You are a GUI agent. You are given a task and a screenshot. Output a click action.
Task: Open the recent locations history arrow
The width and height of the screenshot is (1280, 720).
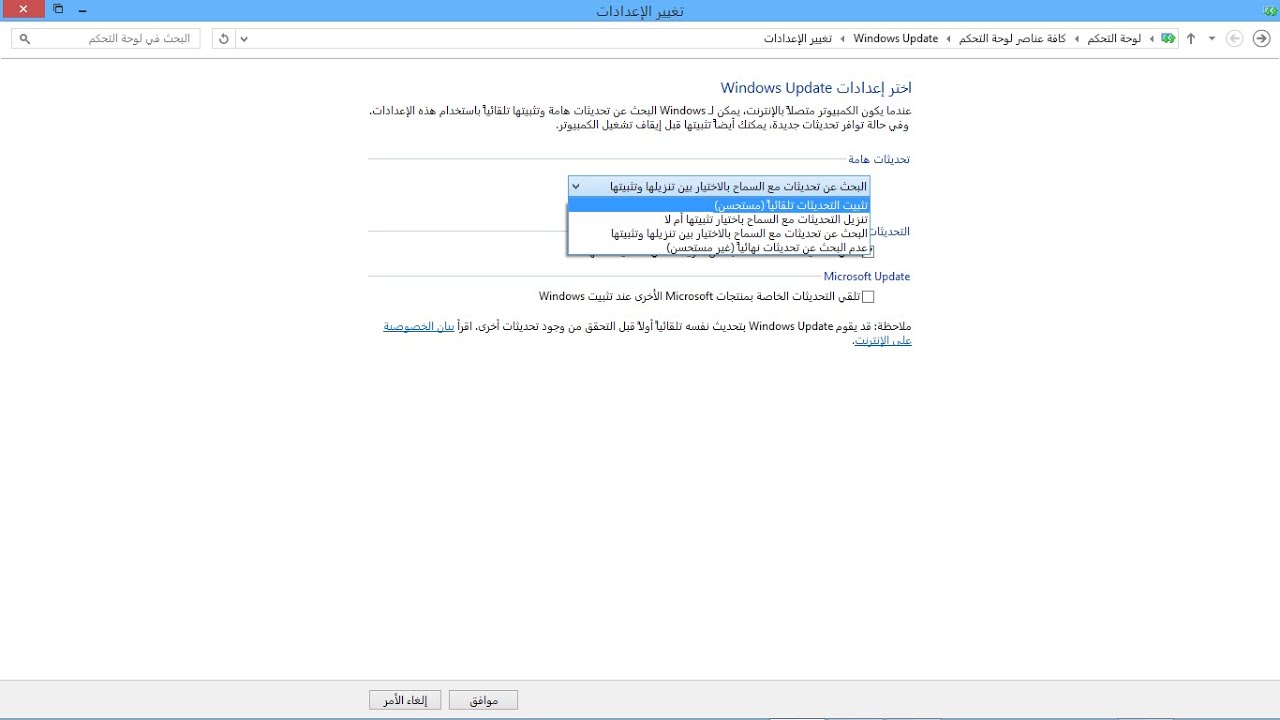point(1212,38)
